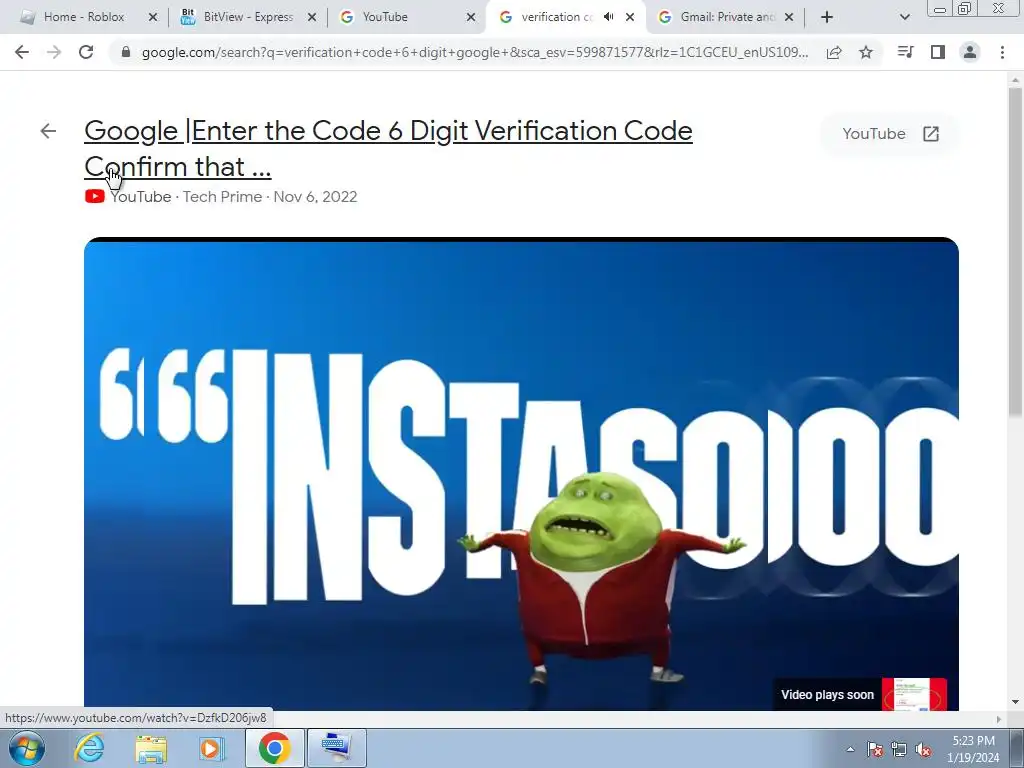Select the Chrome taskbar button
The image size is (1024, 768).
(274, 748)
